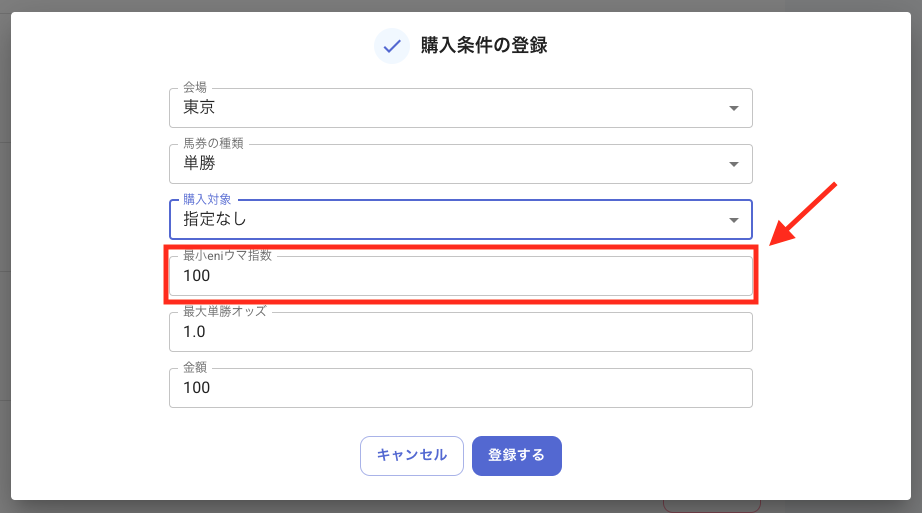Click the 購入対象 dropdown arrow
This screenshot has width=922, height=513.
tap(733, 220)
